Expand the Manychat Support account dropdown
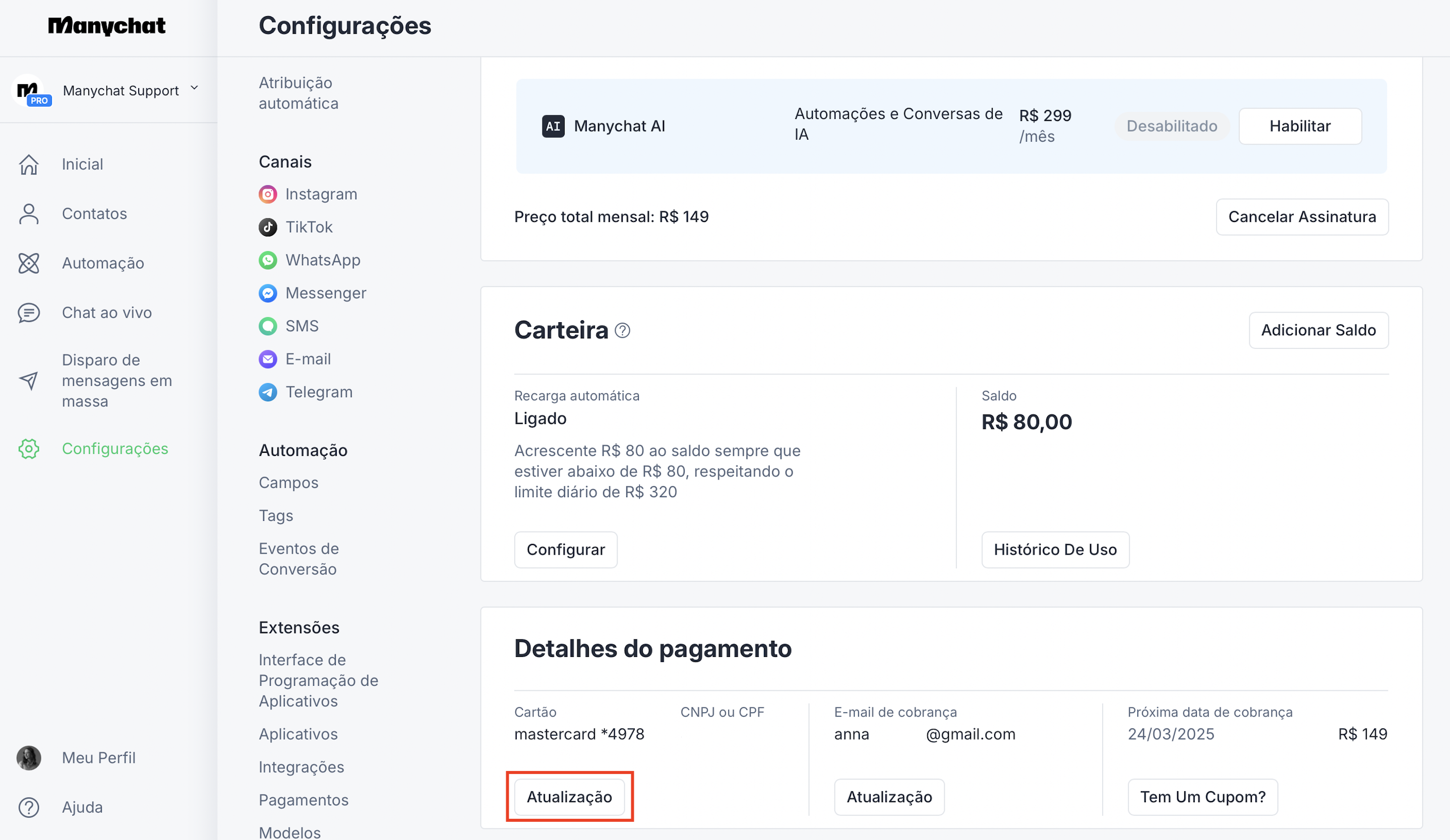The image size is (1450, 840). 195,88
